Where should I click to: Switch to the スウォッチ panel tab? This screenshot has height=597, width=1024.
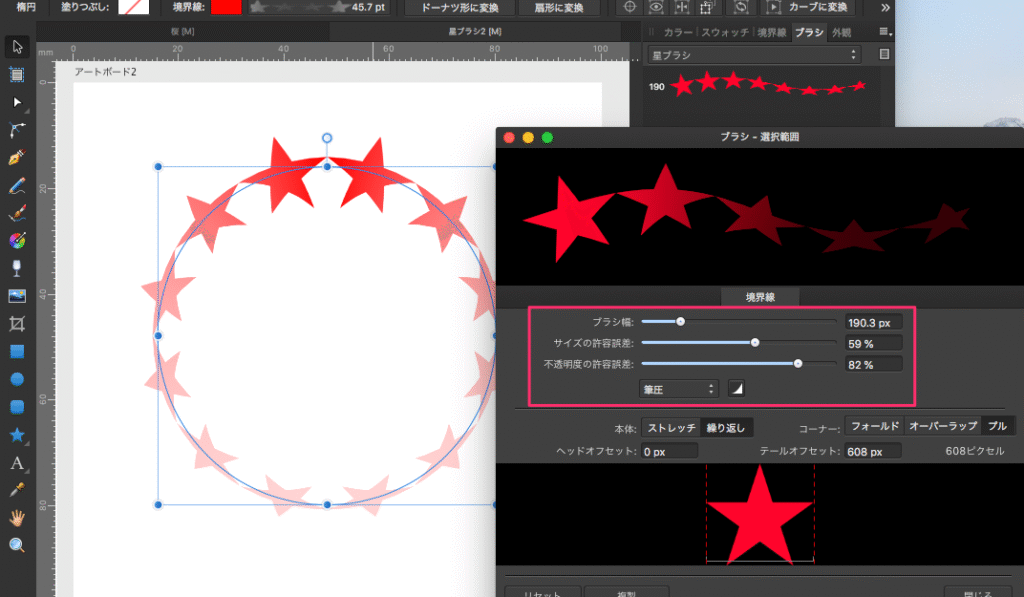[723, 33]
